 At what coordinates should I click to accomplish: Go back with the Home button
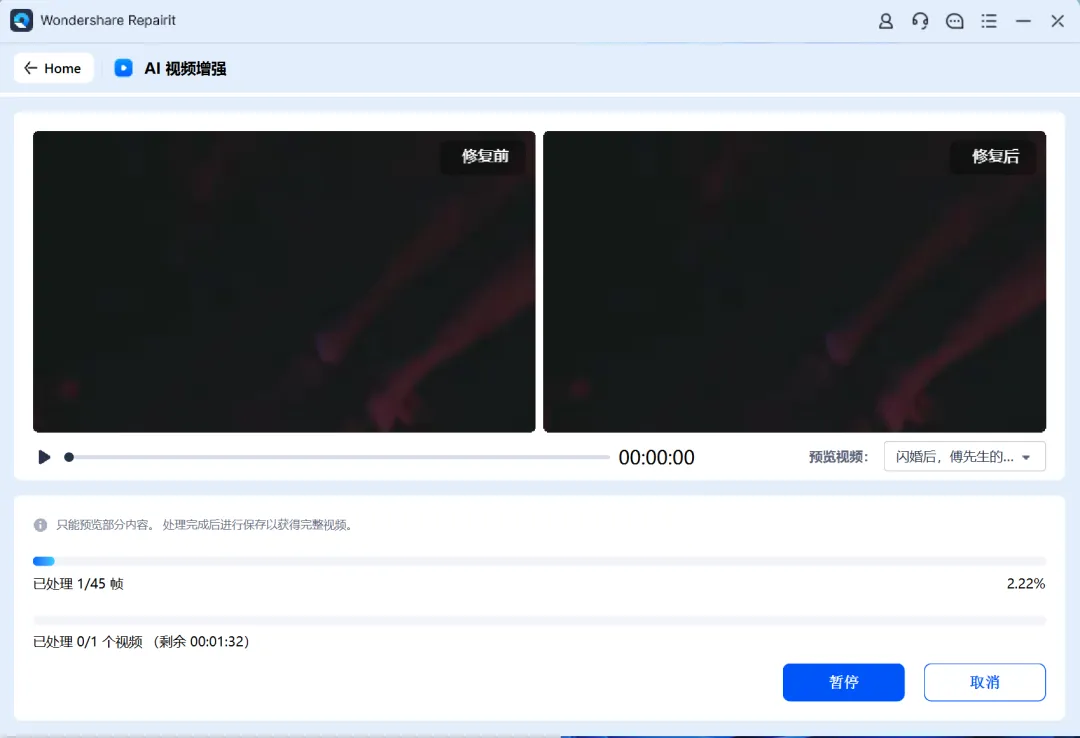tap(53, 68)
